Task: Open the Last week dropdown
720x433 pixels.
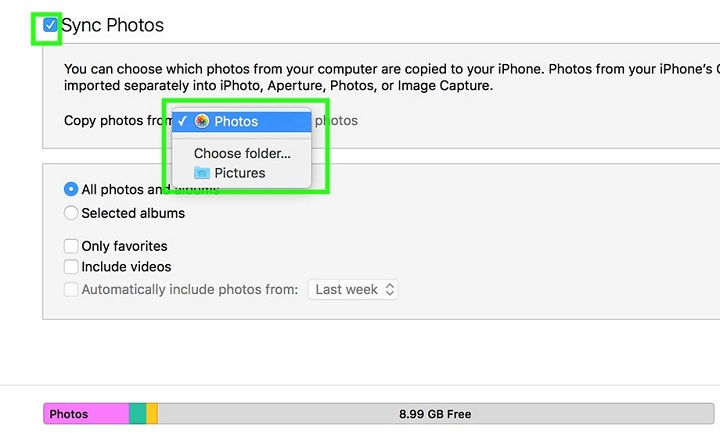Action: click(x=353, y=289)
